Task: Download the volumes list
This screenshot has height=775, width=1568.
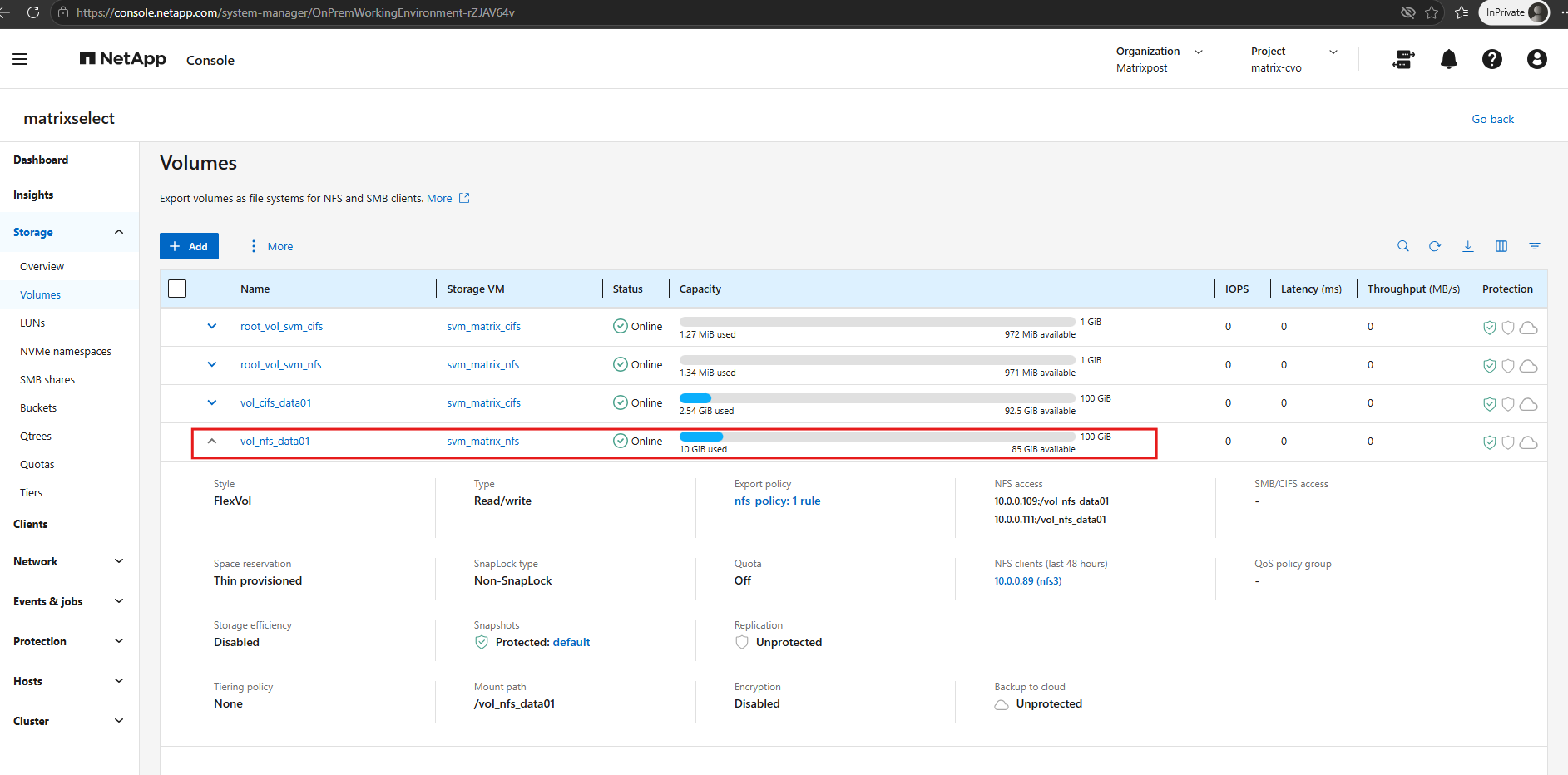Action: [x=1468, y=246]
